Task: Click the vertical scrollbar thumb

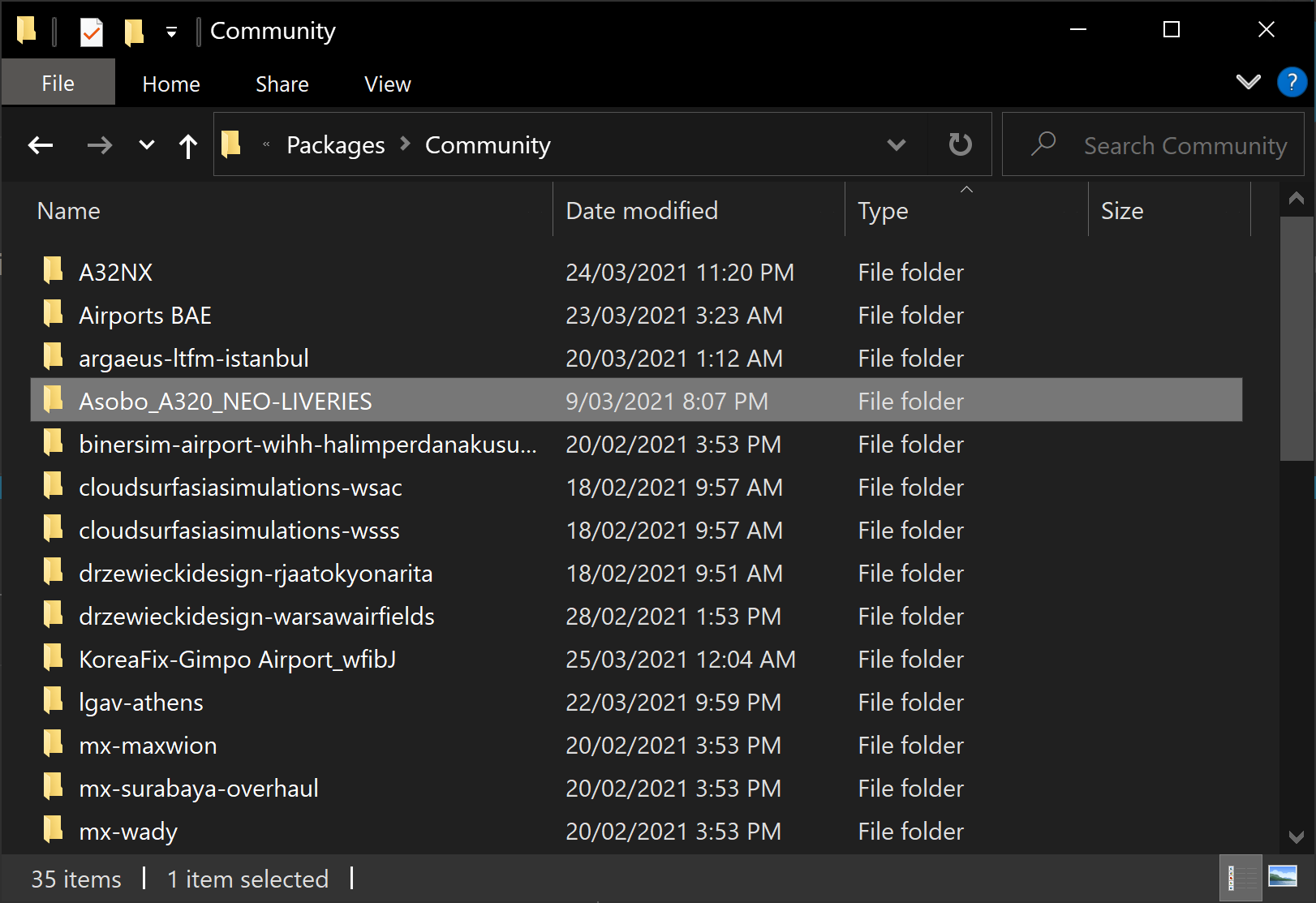Action: click(1296, 341)
